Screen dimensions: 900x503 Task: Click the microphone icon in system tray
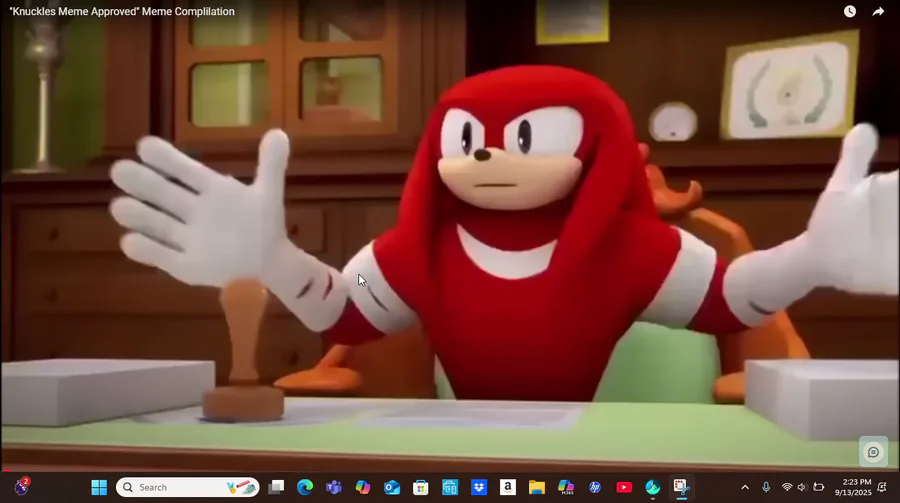coord(766,487)
